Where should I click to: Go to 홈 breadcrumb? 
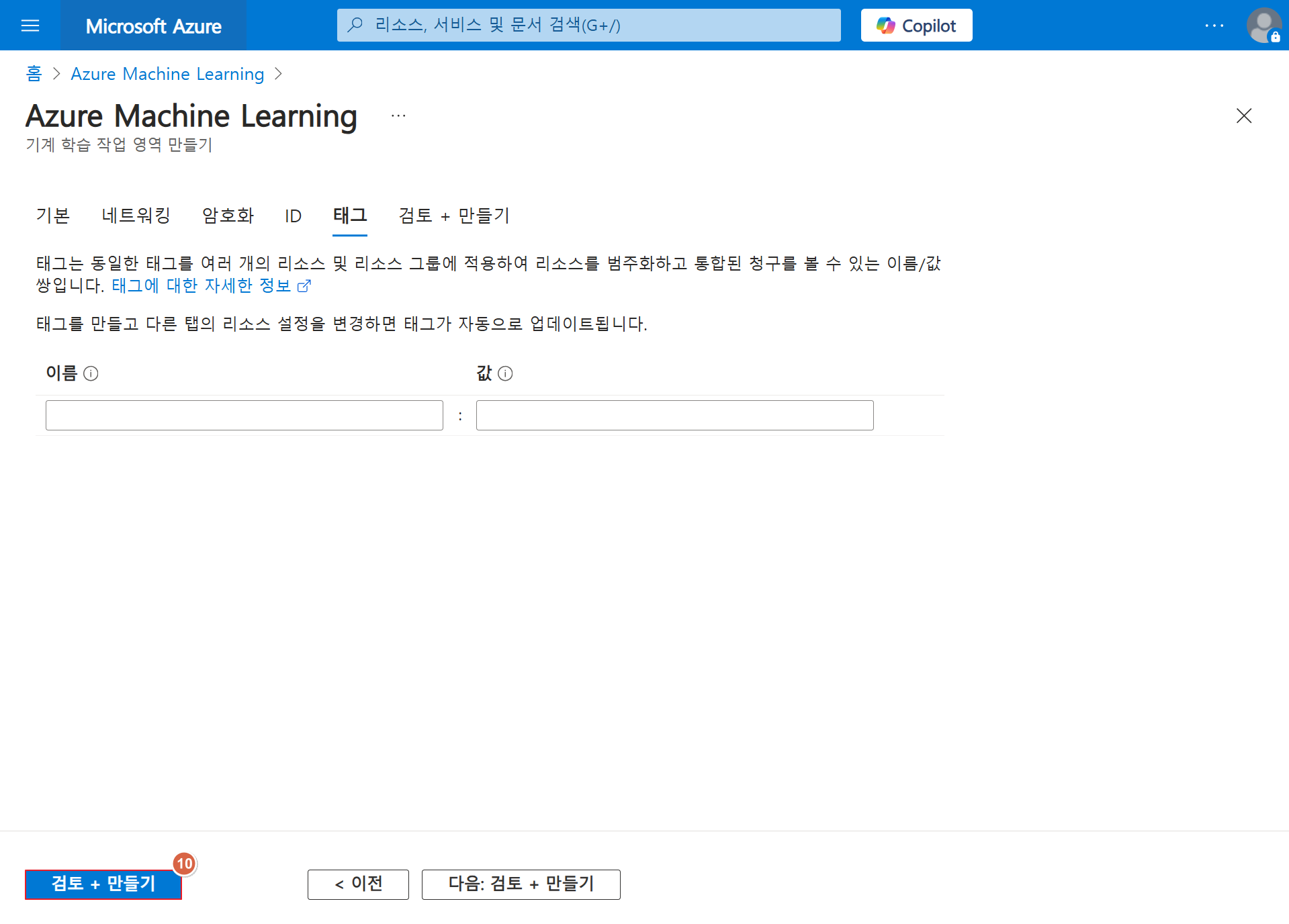(x=34, y=73)
